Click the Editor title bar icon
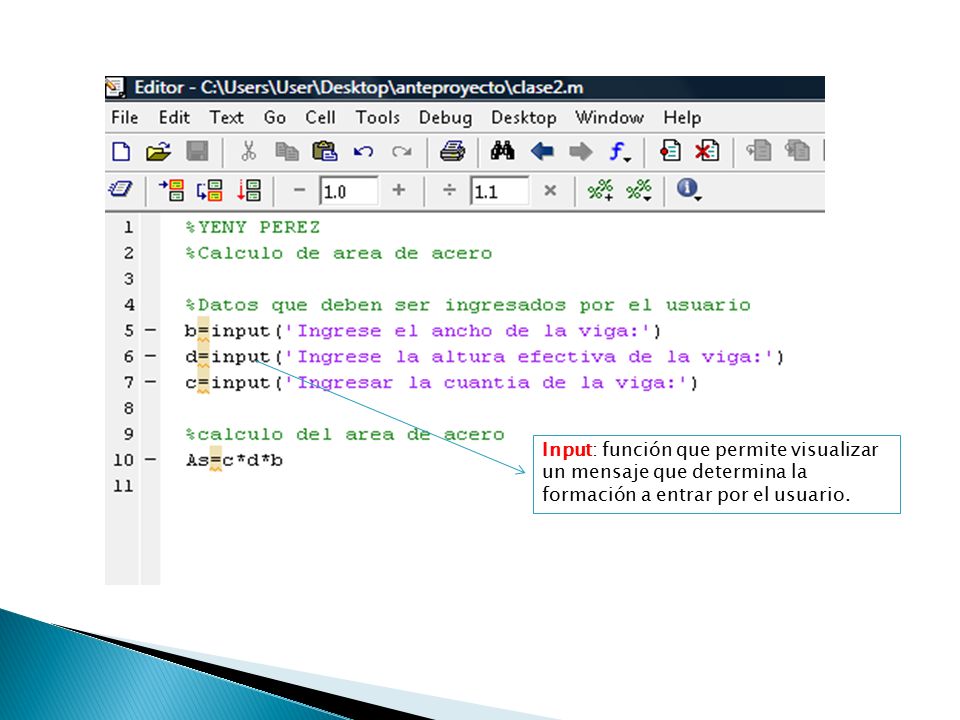 114,88
